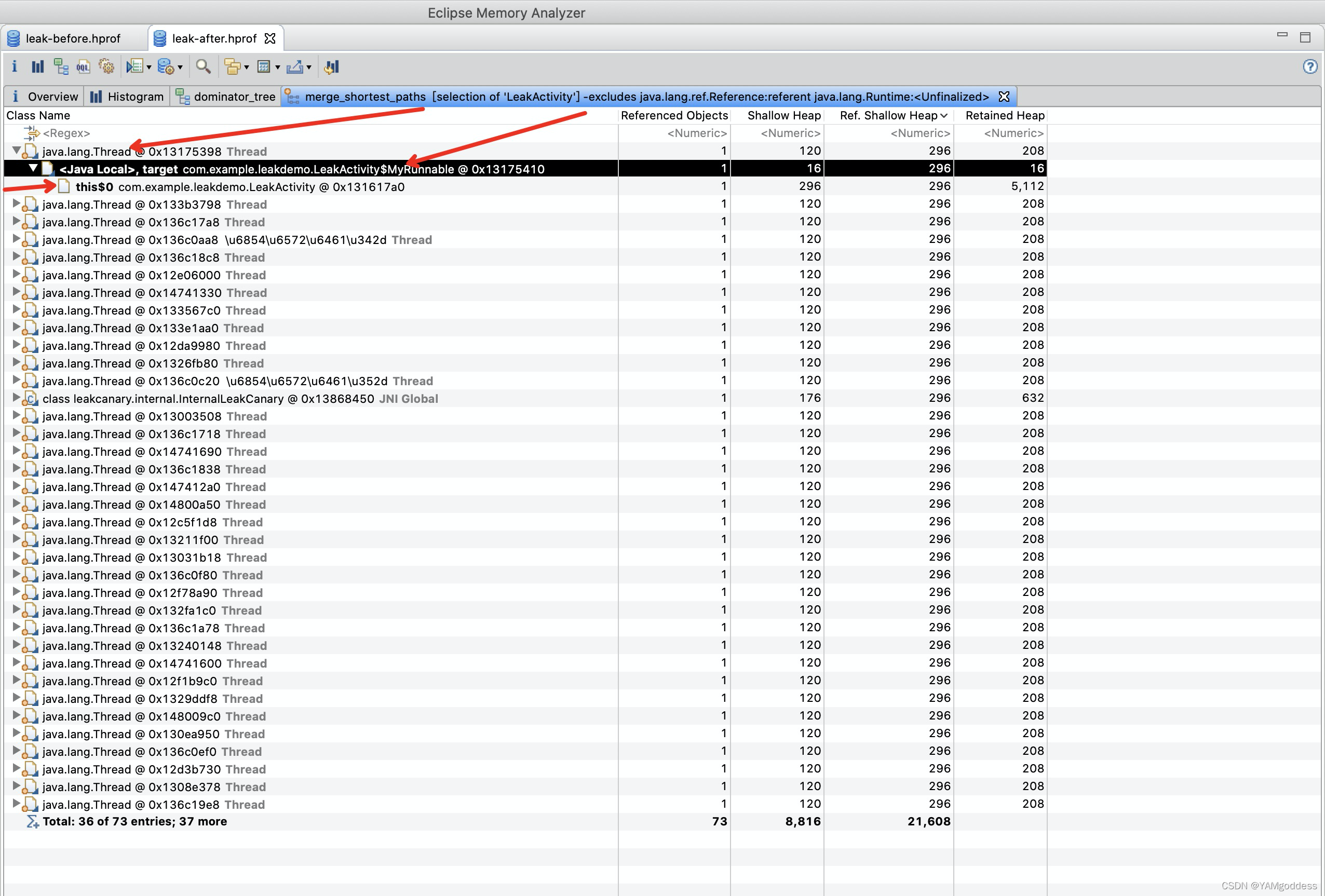Click the Open Query Browser database icon

pos(165,66)
